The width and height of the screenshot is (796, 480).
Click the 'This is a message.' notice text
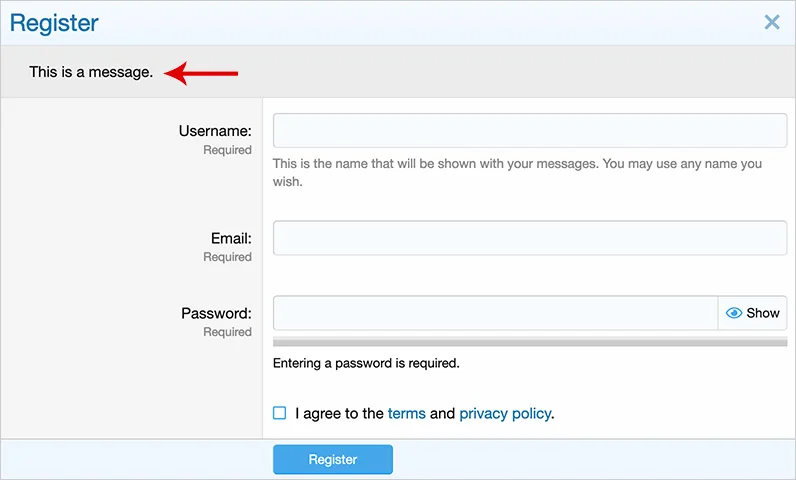[x=91, y=72]
